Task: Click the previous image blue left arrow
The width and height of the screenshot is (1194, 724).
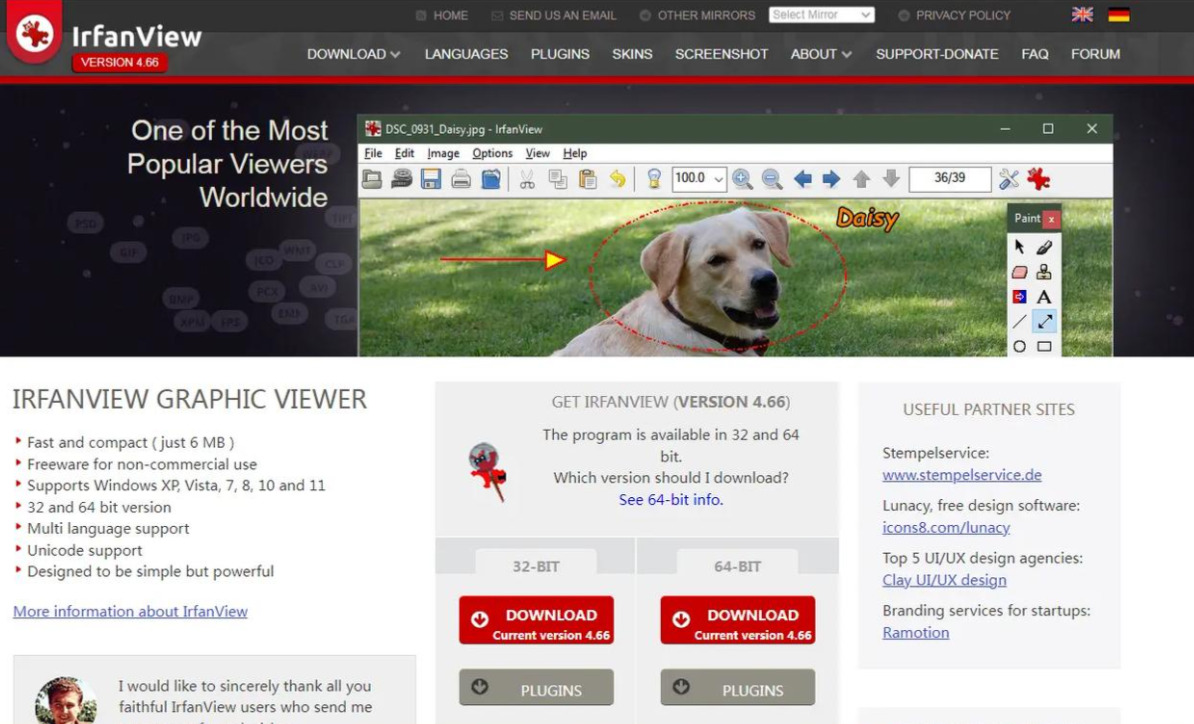Action: click(803, 179)
